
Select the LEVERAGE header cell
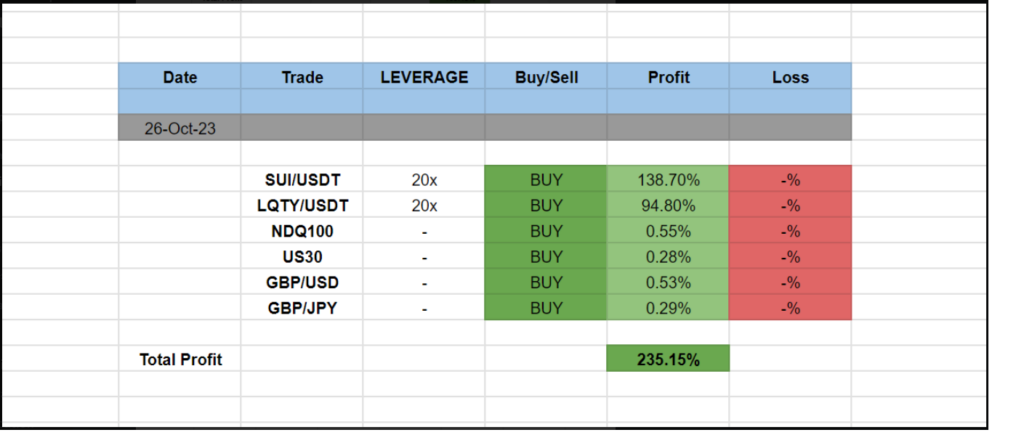click(x=424, y=77)
